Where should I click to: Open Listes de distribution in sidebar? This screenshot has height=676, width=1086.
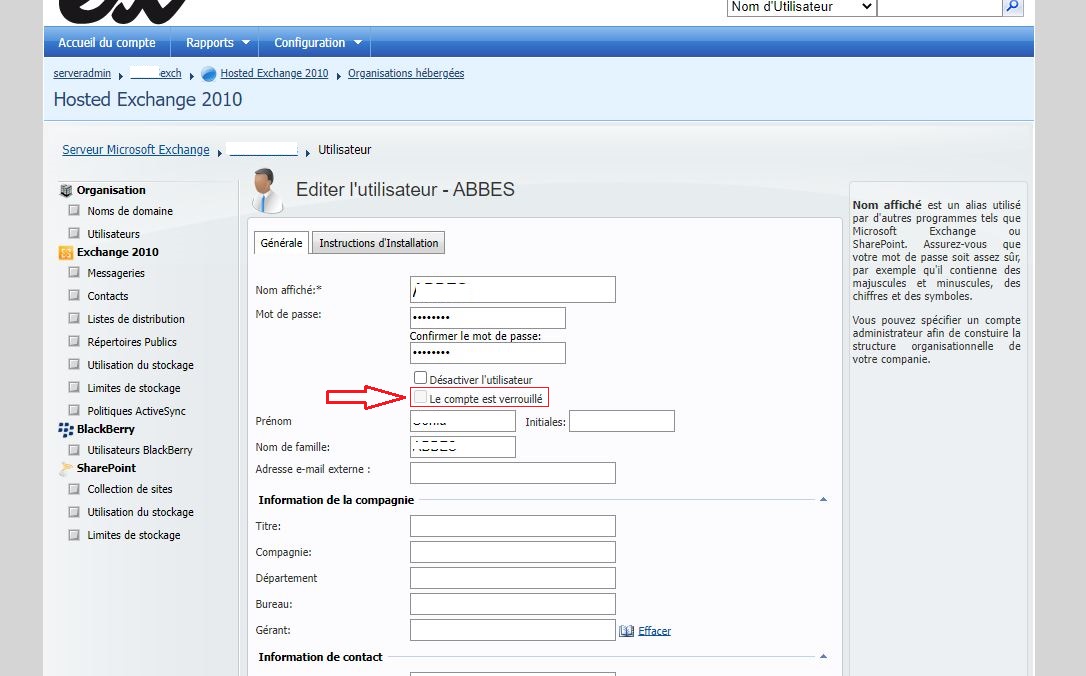click(x=136, y=319)
